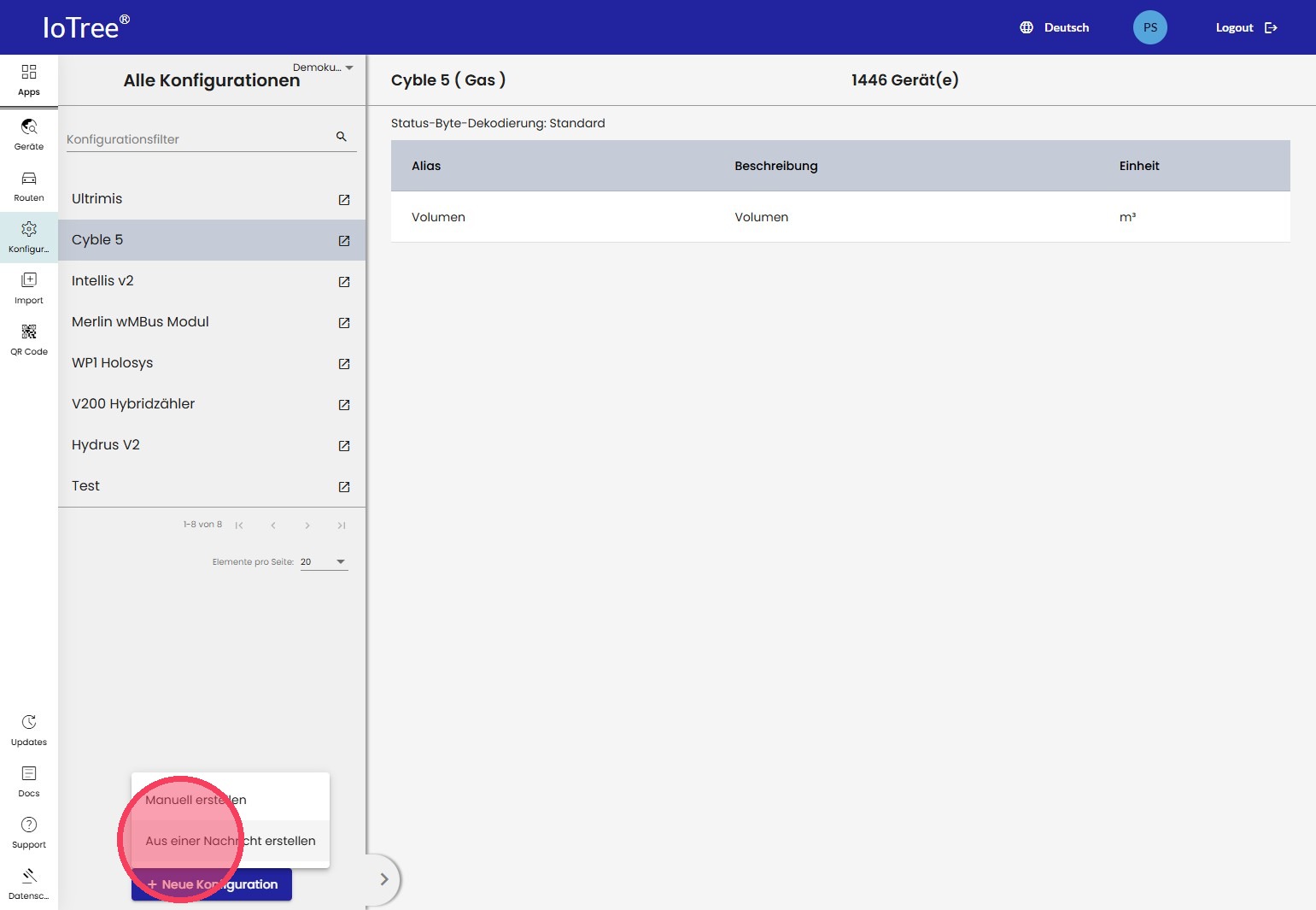Choose 'Aus einer Nachricht erstellen' option

pyautogui.click(x=230, y=841)
